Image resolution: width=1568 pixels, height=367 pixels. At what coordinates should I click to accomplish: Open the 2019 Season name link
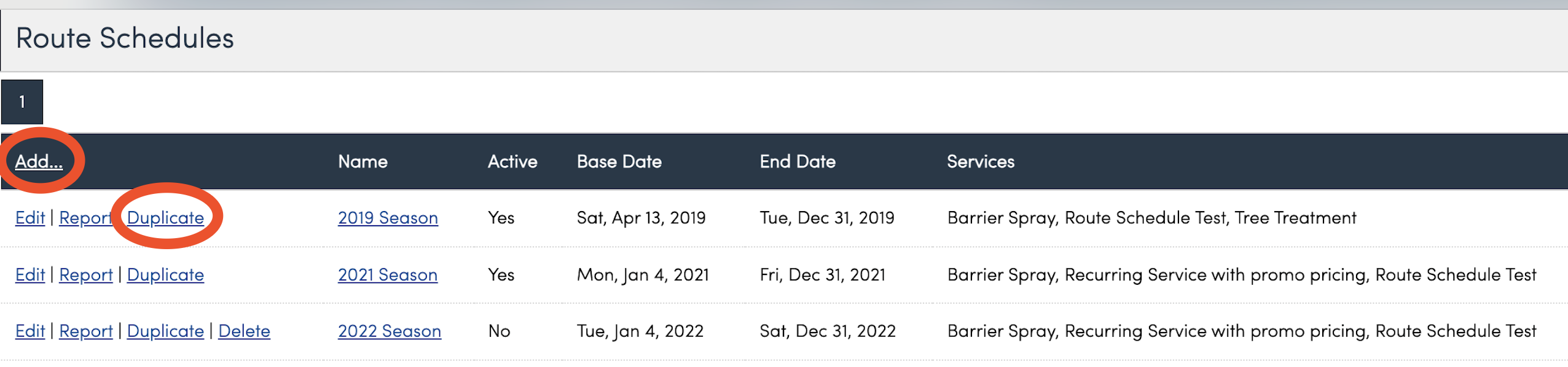388,218
